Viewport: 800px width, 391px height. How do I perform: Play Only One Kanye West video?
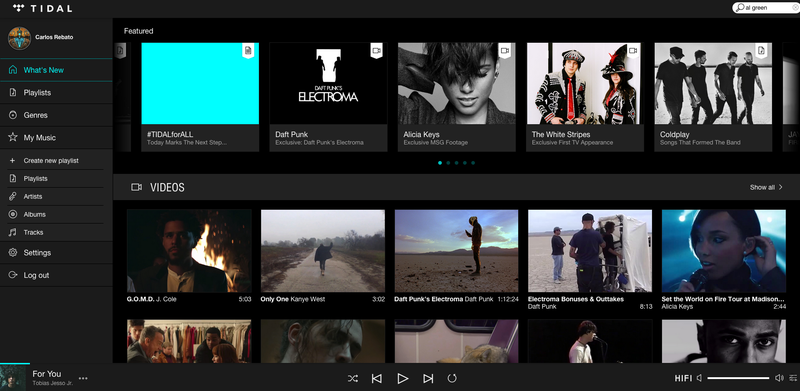pyautogui.click(x=323, y=251)
